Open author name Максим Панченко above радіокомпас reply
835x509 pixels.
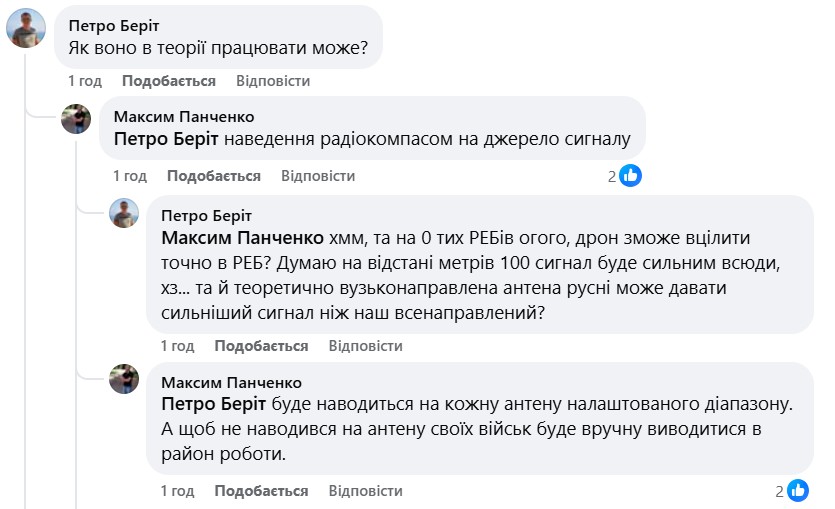click(x=184, y=117)
